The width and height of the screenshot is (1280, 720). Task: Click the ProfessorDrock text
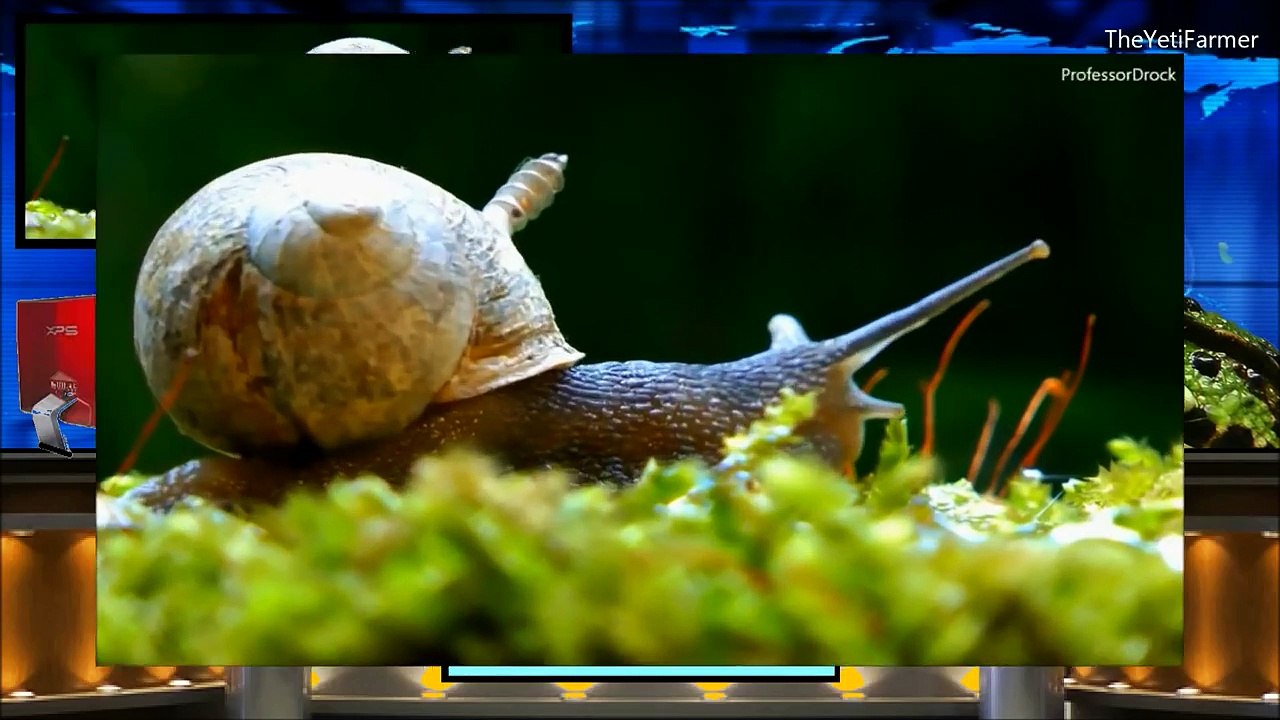click(x=1118, y=75)
